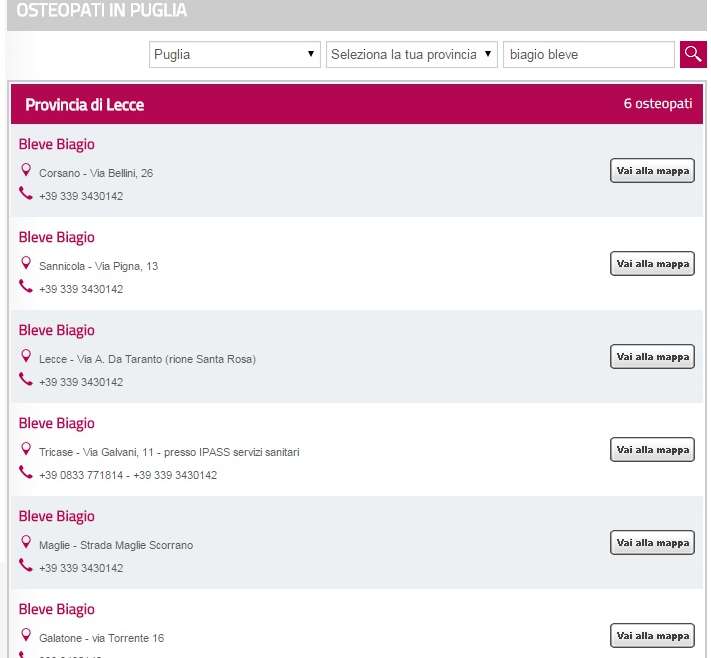The width and height of the screenshot is (711, 658).
Task: Click 'Vai alla mappa' for Corsano
Action: (x=652, y=171)
